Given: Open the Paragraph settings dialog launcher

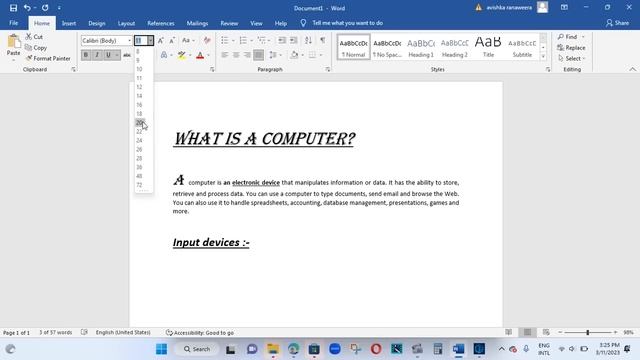Looking at the screenshot, I should click(x=328, y=69).
